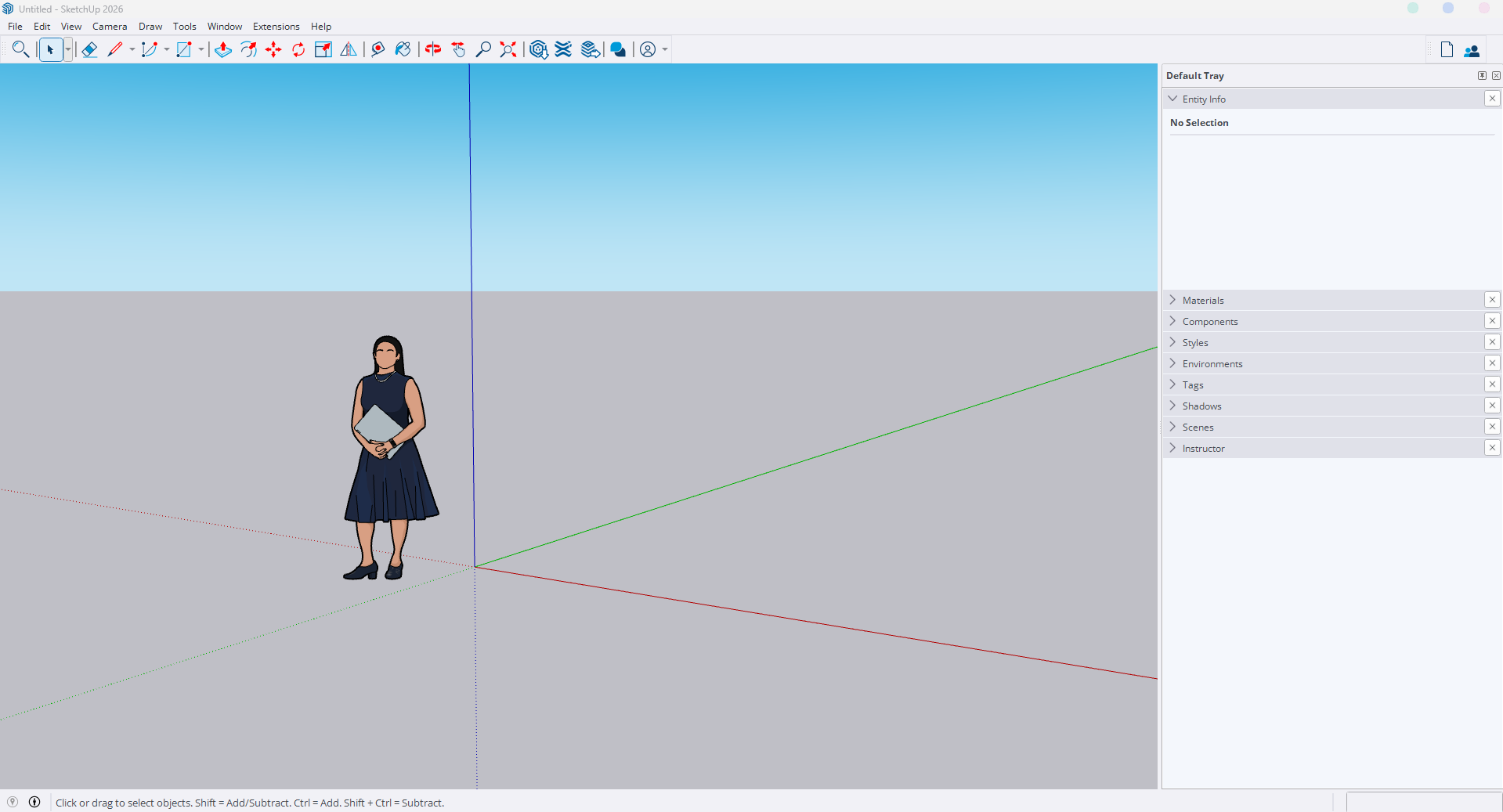This screenshot has height=812, width=1503.
Task: Select the Pan hand tool
Action: pyautogui.click(x=458, y=50)
